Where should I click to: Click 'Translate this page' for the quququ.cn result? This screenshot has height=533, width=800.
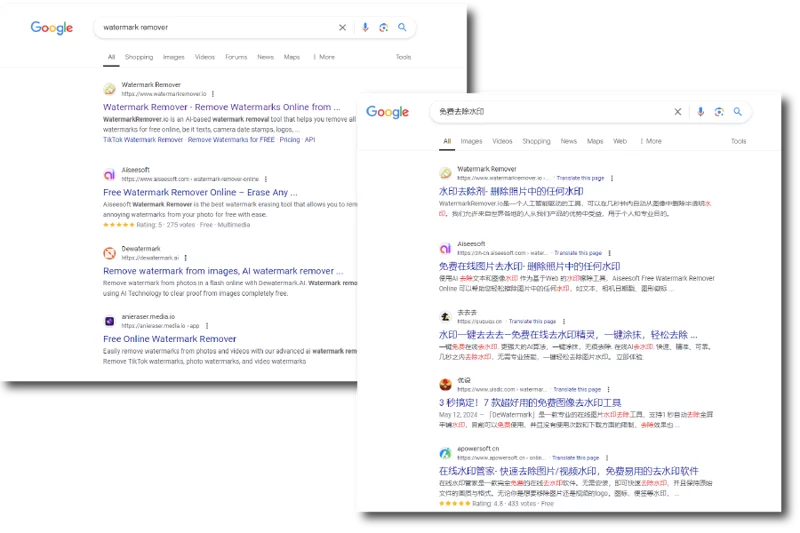coord(532,321)
